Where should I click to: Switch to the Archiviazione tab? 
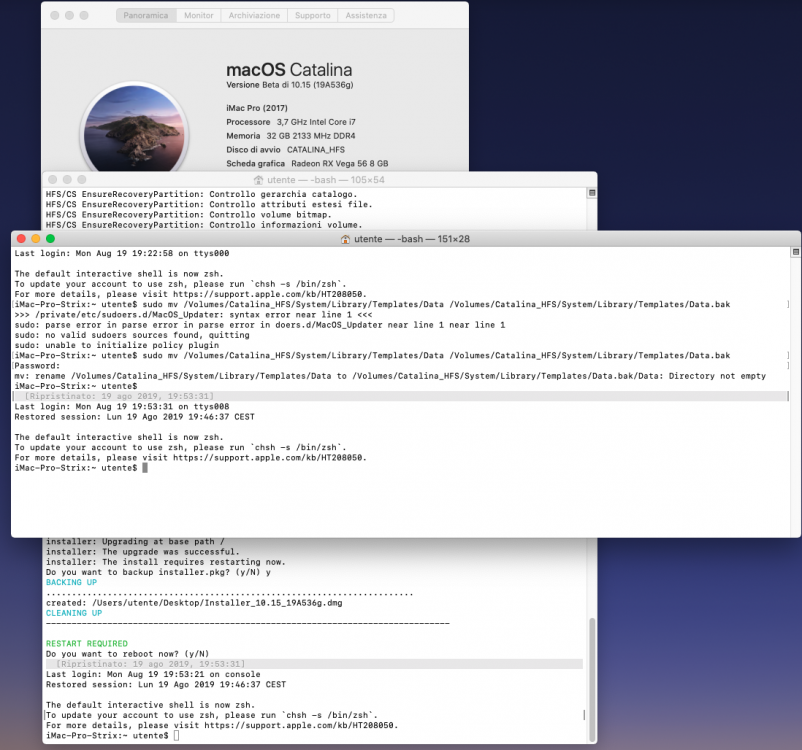click(254, 15)
